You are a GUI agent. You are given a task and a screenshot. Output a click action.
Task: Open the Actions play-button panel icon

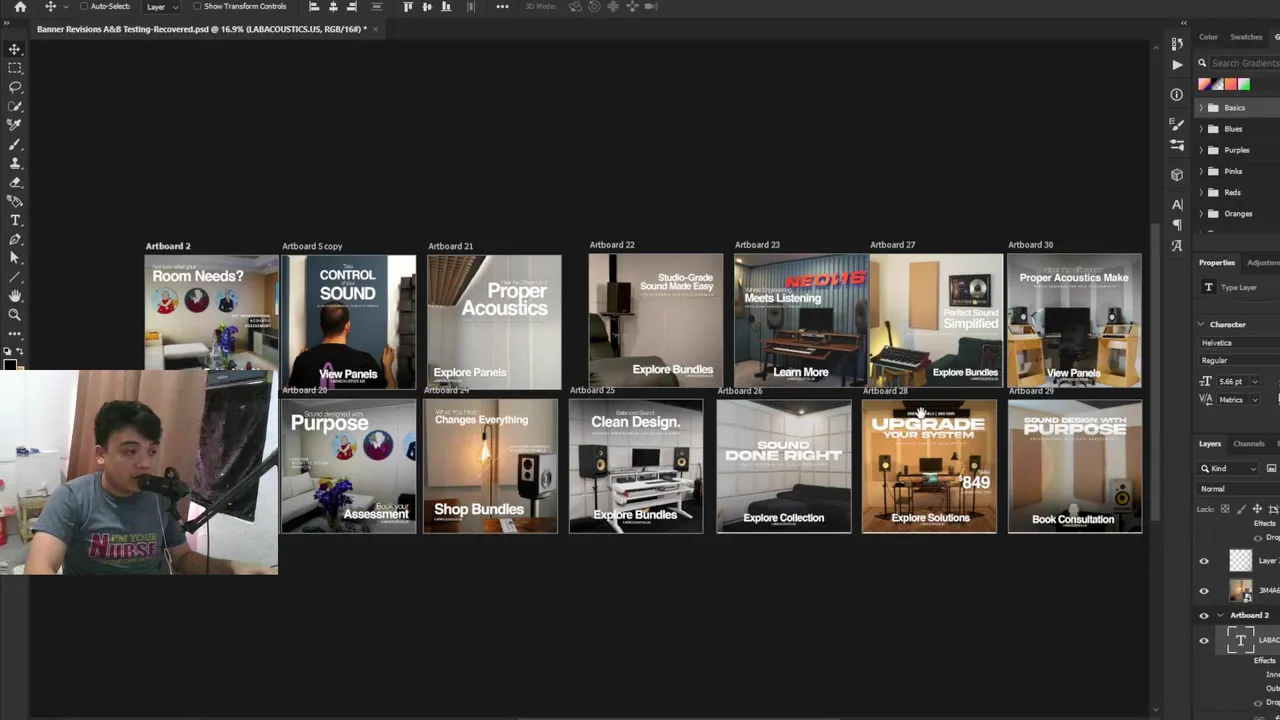1177,64
